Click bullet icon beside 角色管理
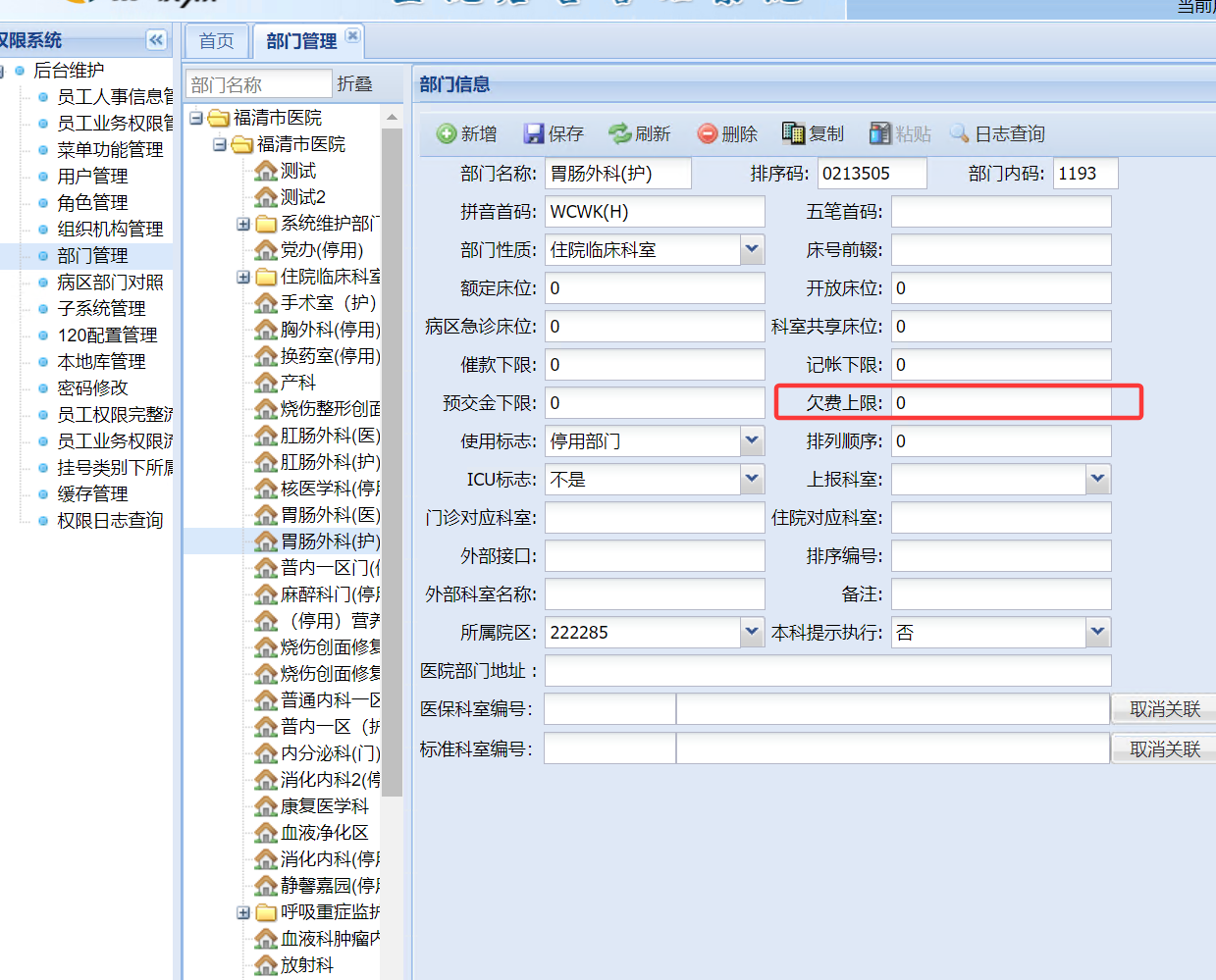The width and height of the screenshot is (1216, 980). (x=43, y=203)
